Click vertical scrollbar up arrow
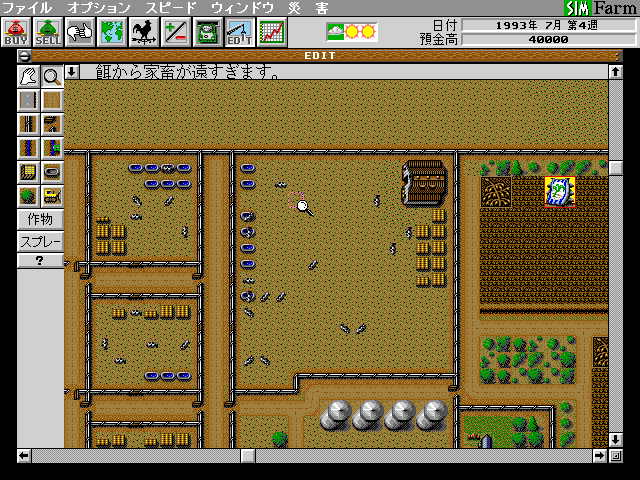The height and width of the screenshot is (480, 640). tap(616, 72)
